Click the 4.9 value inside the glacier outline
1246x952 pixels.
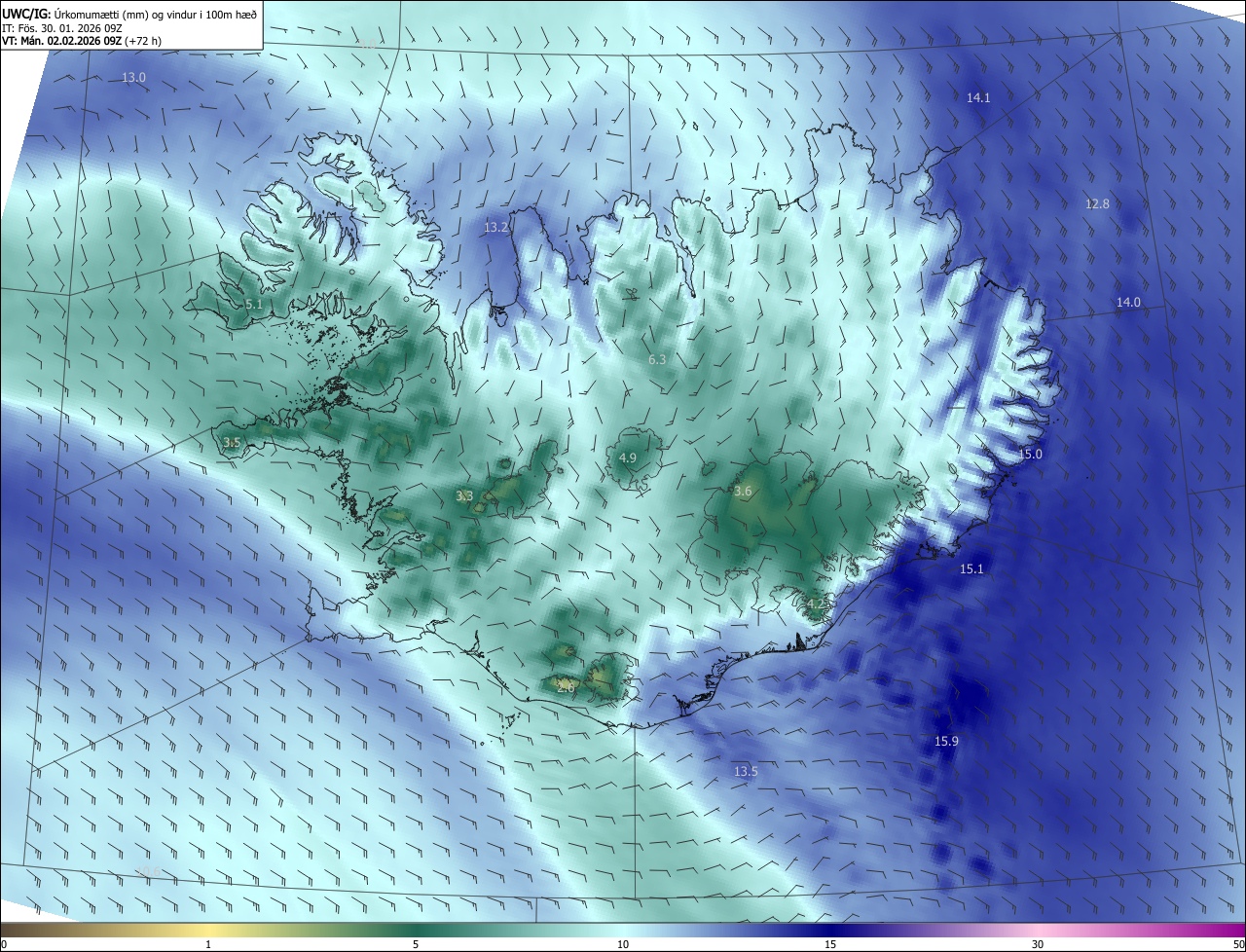point(628,458)
